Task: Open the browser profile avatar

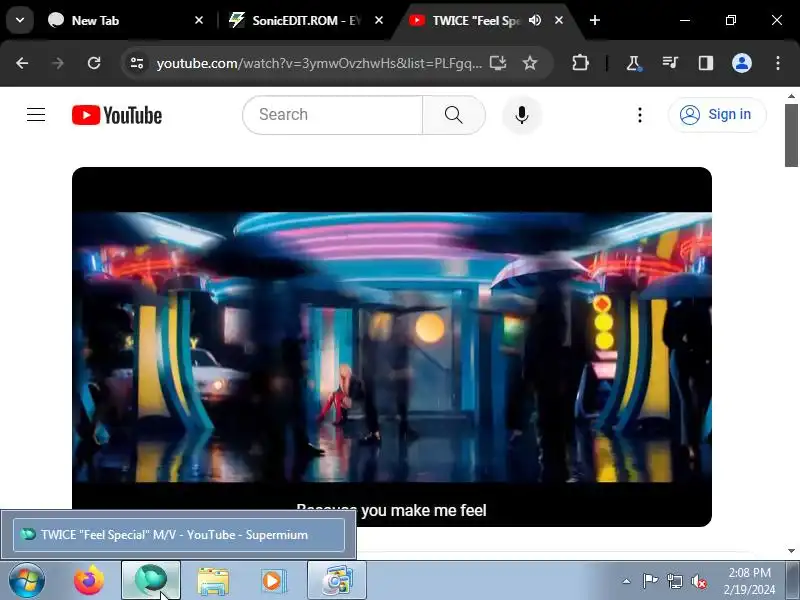Action: click(x=742, y=63)
